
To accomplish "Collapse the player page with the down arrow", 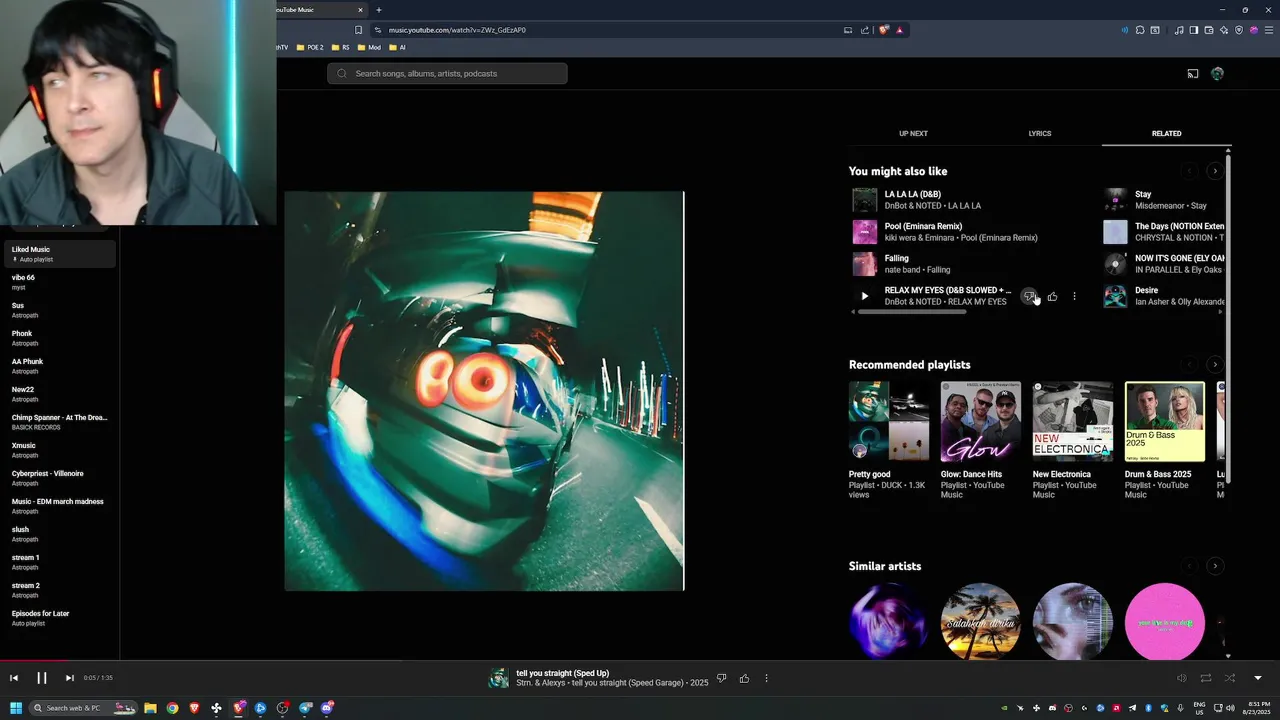I will click(x=1258, y=678).
